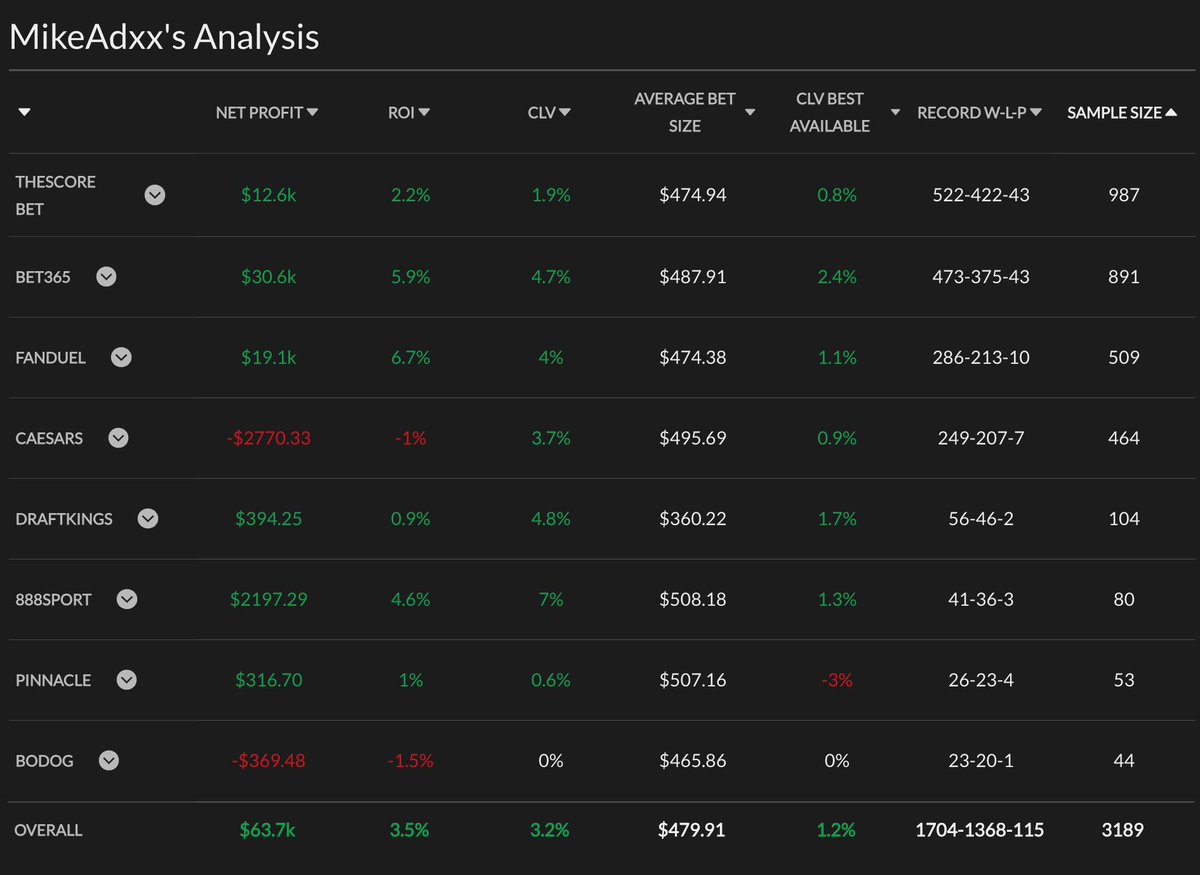
Task: Click Bodog net profit -$369.48
Action: [x=268, y=761]
